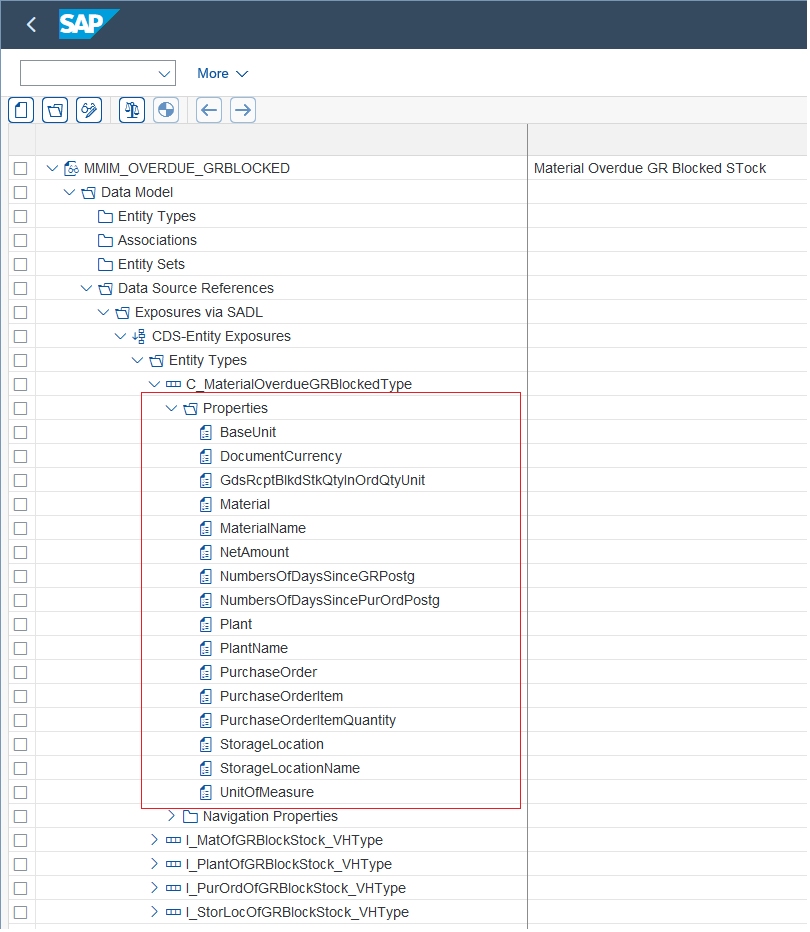Open the More menu
This screenshot has width=810, height=932.
[222, 74]
